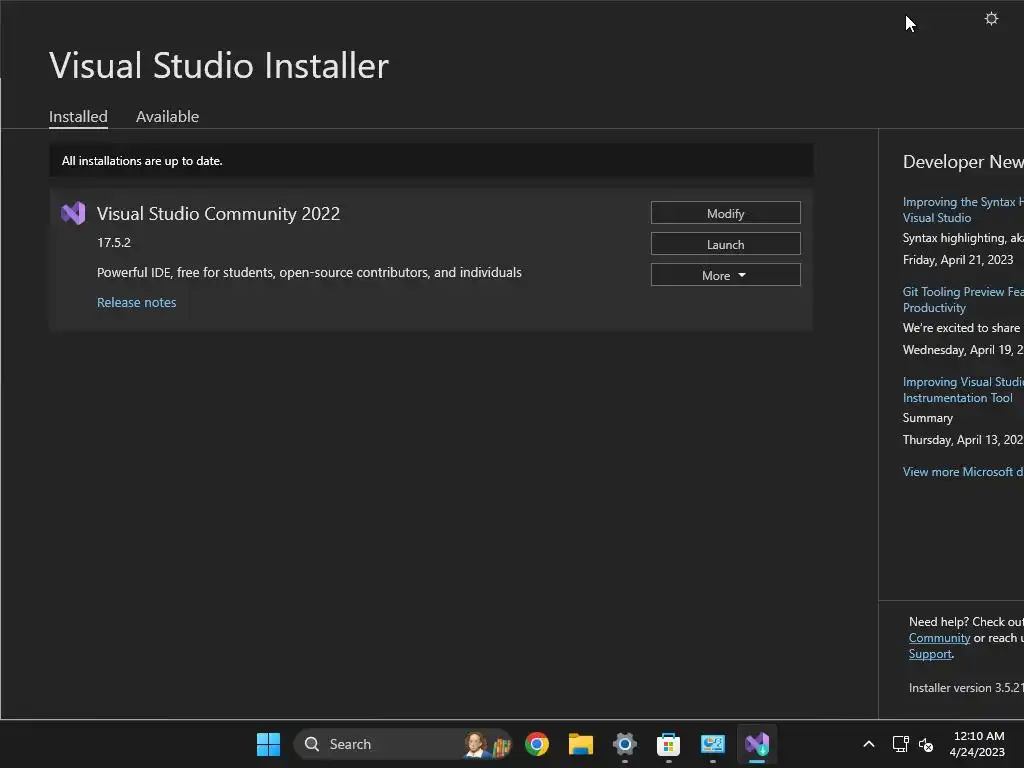Switch to the Installed tab
The height and width of the screenshot is (768, 1024).
(x=78, y=117)
